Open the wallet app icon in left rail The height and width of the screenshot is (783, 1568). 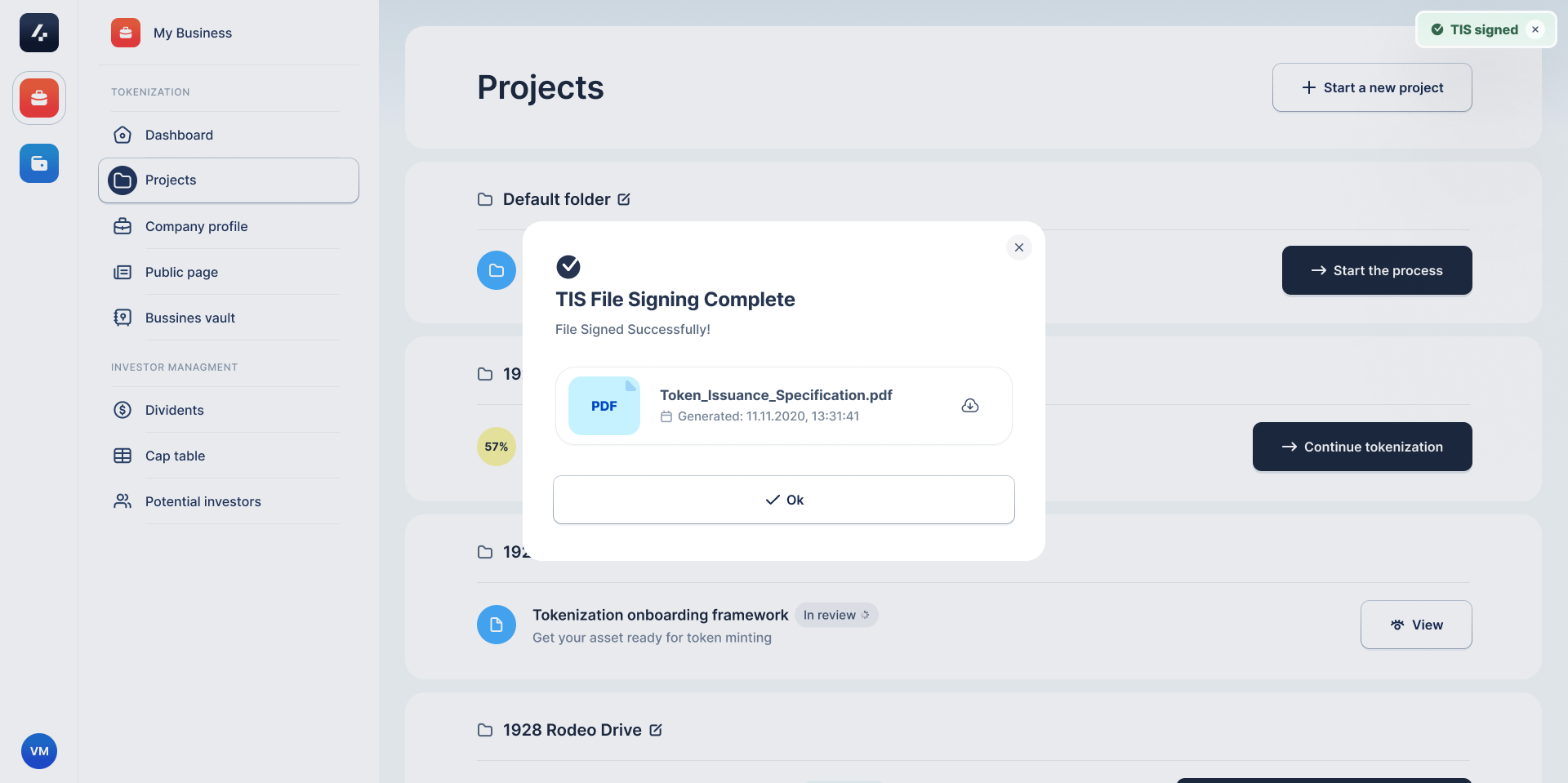pos(39,163)
